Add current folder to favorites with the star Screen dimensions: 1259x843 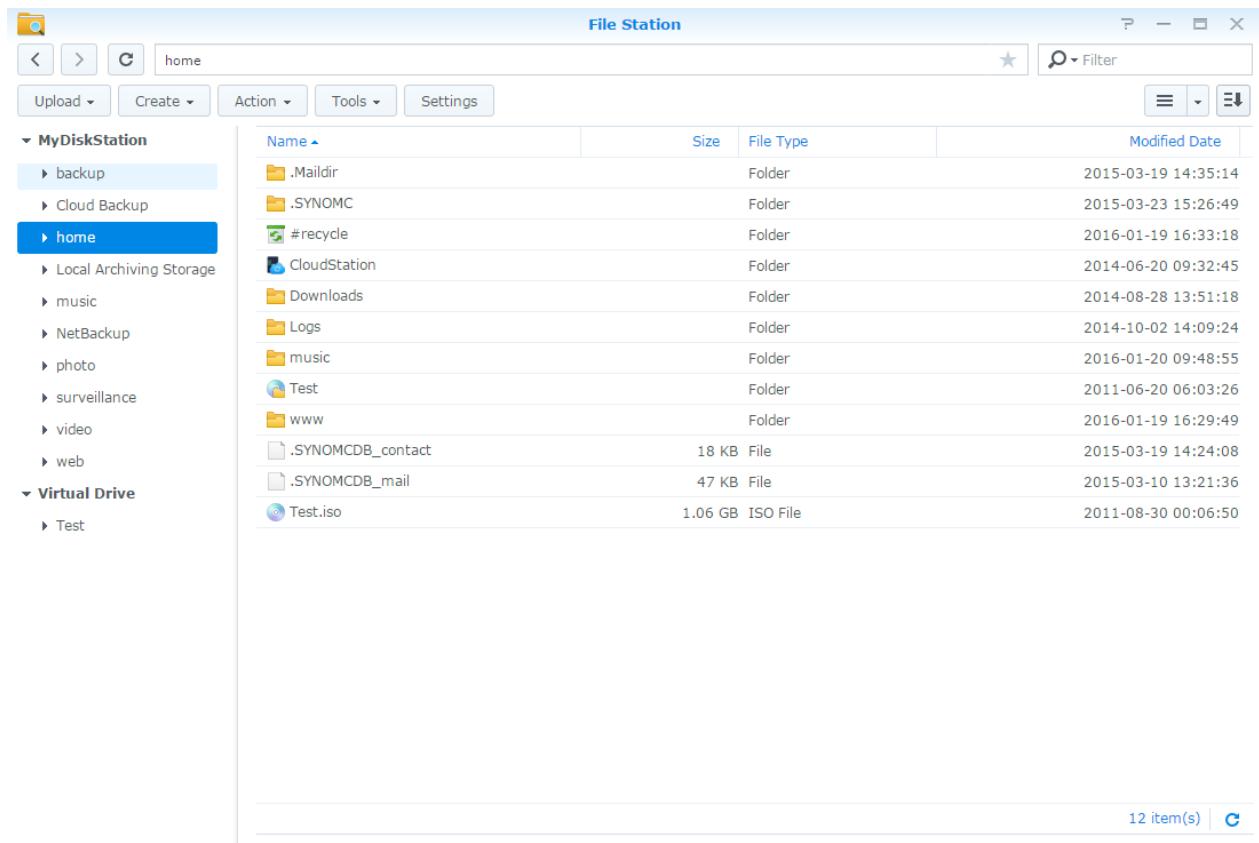1008,60
